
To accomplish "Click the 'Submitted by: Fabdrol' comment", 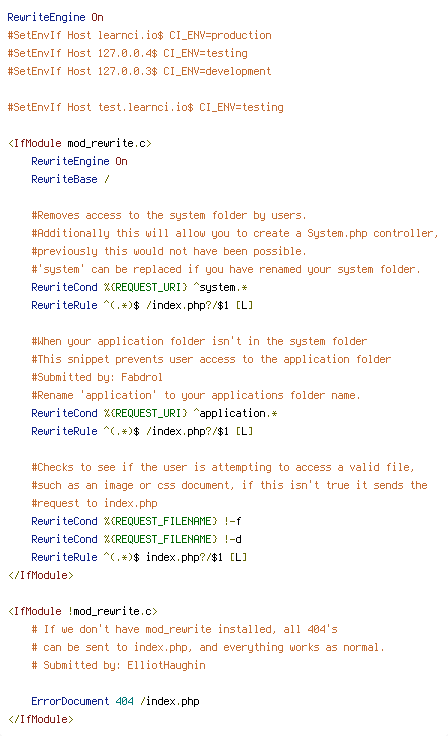I will (x=97, y=377).
